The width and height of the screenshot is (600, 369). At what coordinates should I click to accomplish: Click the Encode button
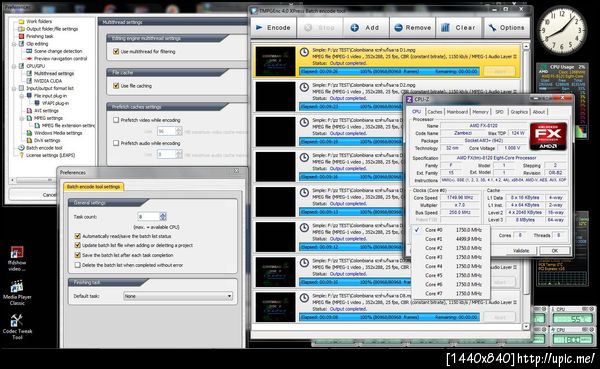(274, 28)
